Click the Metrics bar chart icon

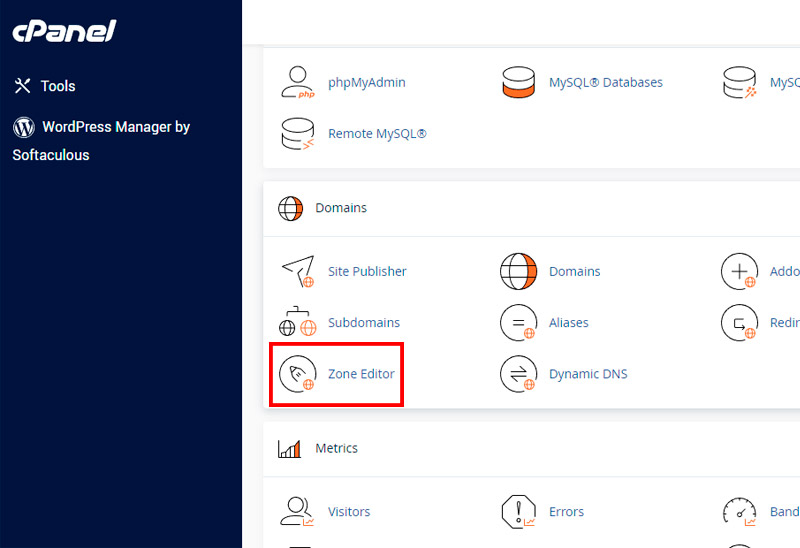289,449
